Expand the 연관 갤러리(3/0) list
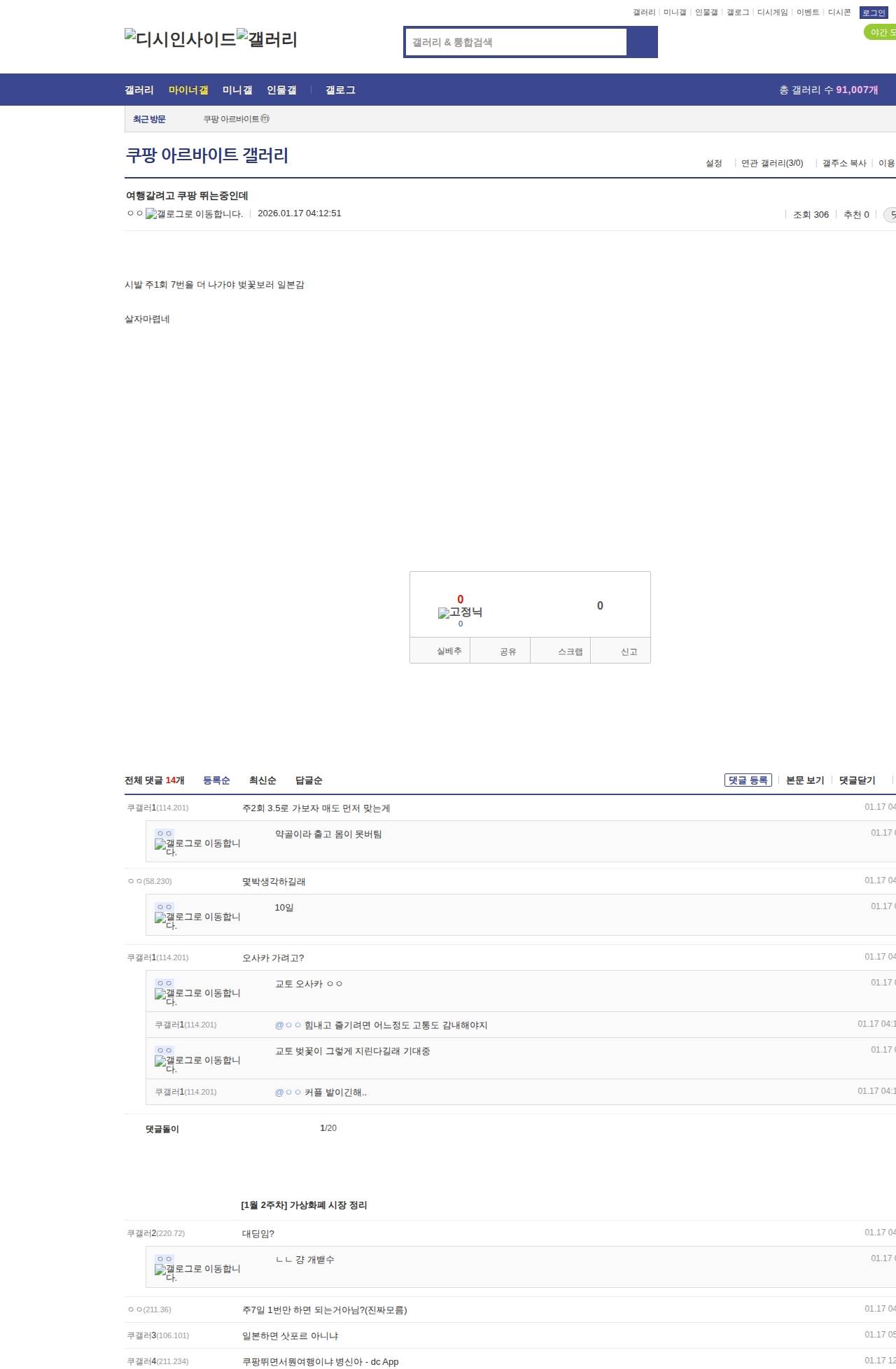This screenshot has height=1369, width=896. 772,163
